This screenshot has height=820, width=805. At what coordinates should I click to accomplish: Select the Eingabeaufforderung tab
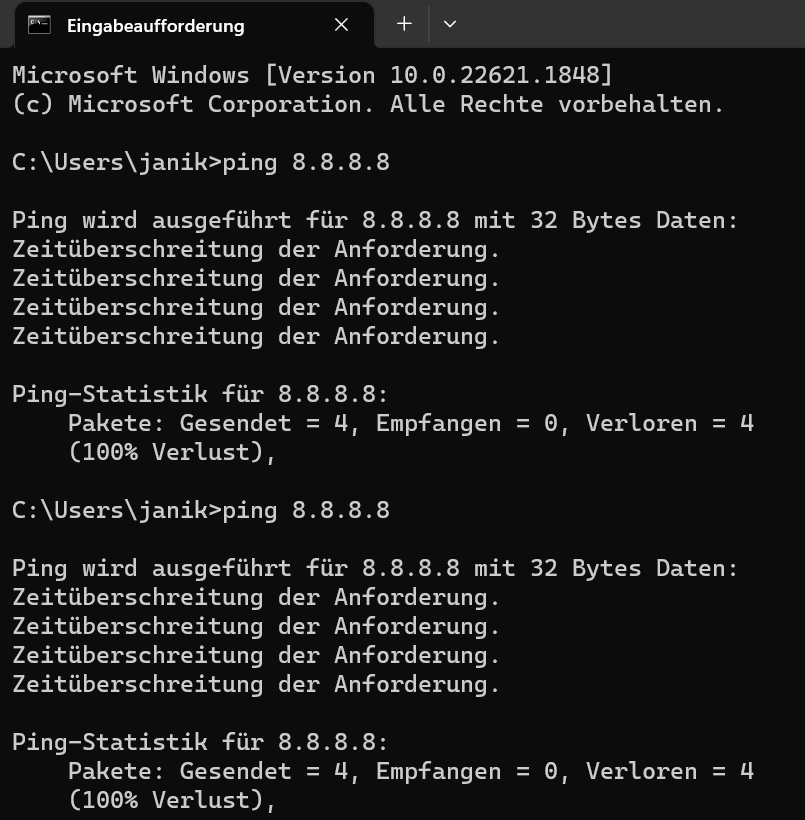pos(194,25)
